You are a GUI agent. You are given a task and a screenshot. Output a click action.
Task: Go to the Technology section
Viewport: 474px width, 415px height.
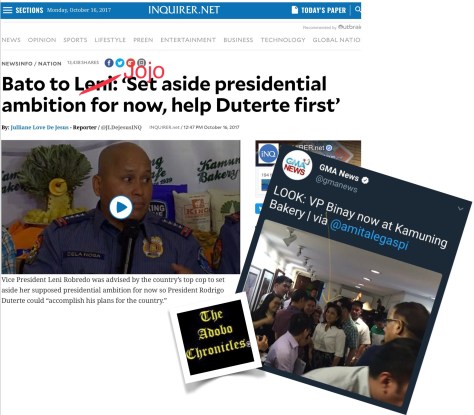pyautogui.click(x=283, y=40)
